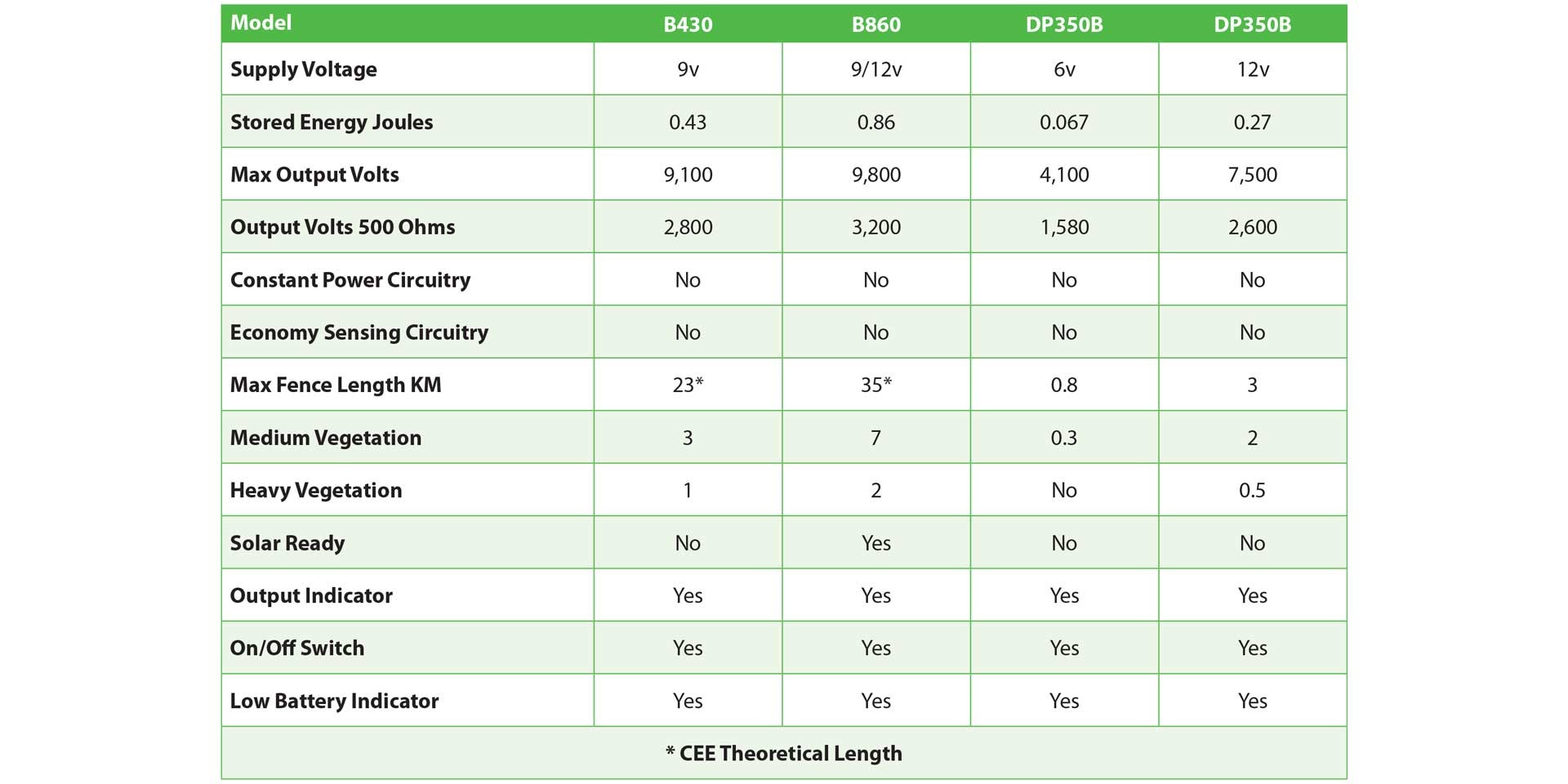Click the B430 column header
Viewport: 1568px width, 784px height.
(x=688, y=24)
